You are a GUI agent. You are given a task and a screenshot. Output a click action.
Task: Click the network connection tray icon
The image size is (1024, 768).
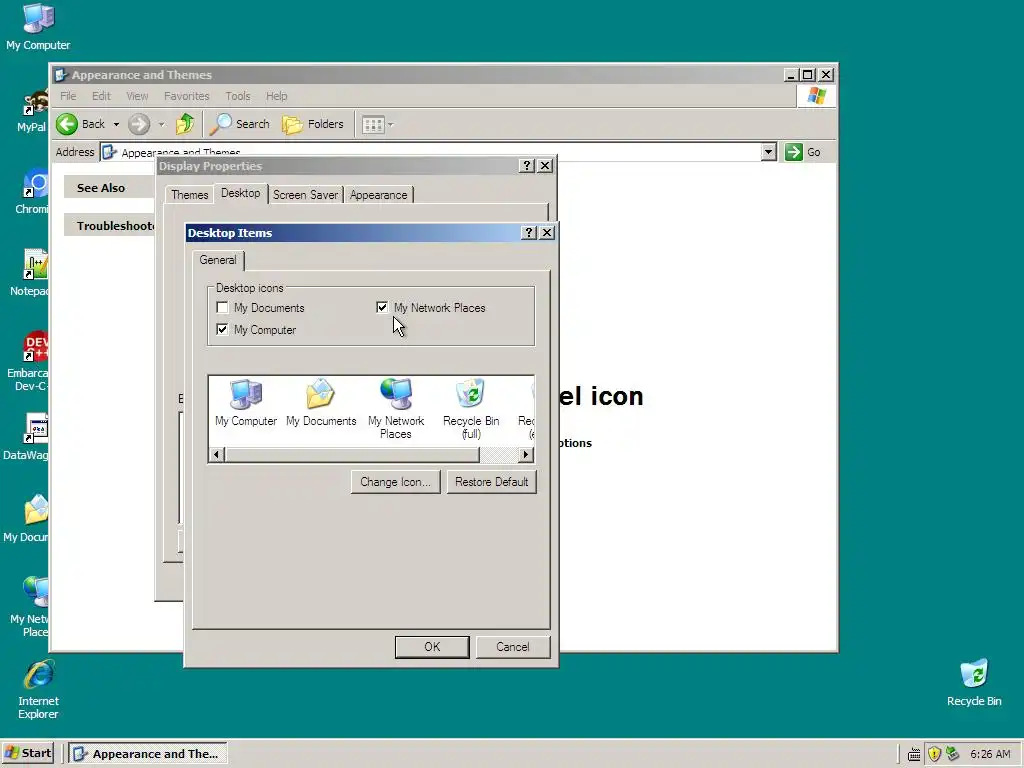point(952,754)
